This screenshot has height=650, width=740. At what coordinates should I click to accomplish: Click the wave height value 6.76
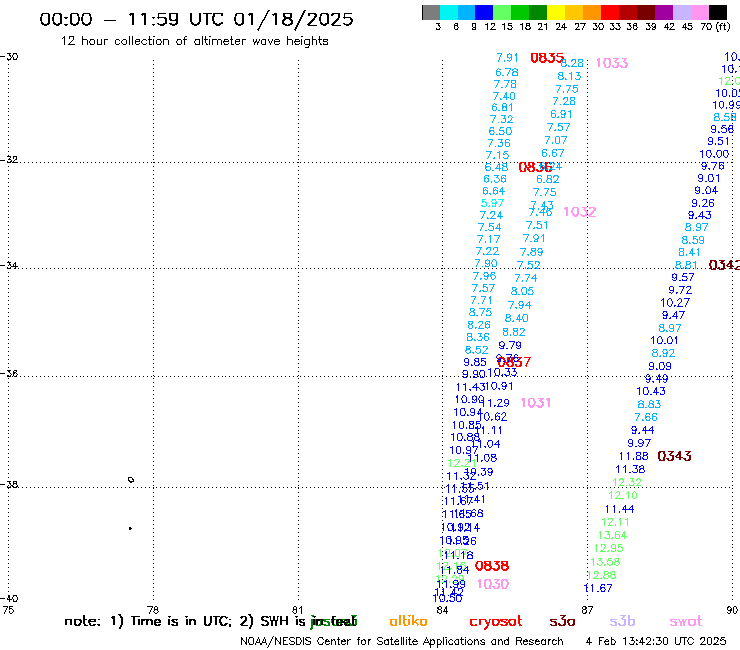tap(506, 72)
